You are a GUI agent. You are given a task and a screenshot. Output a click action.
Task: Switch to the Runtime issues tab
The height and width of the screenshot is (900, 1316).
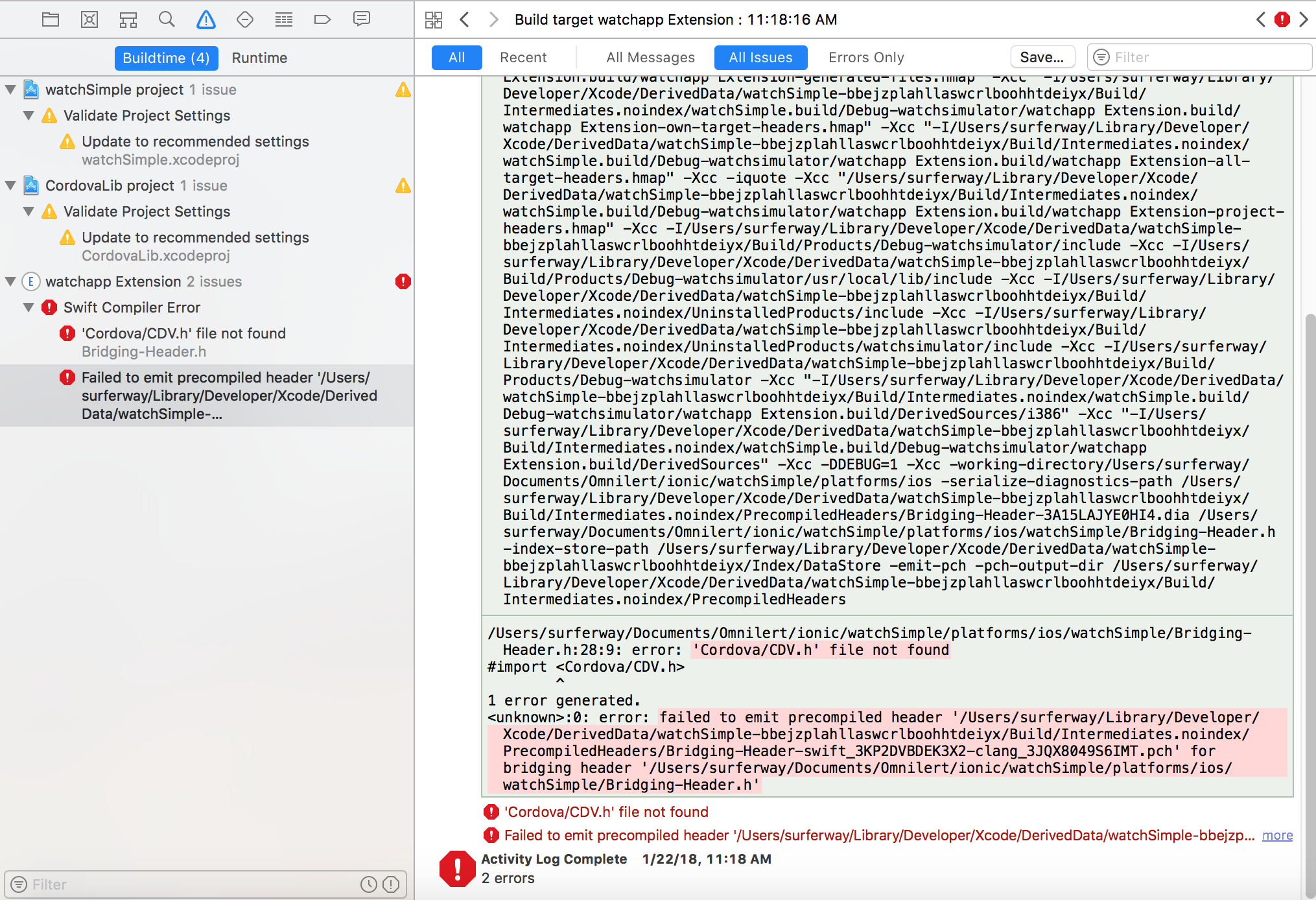[x=259, y=58]
